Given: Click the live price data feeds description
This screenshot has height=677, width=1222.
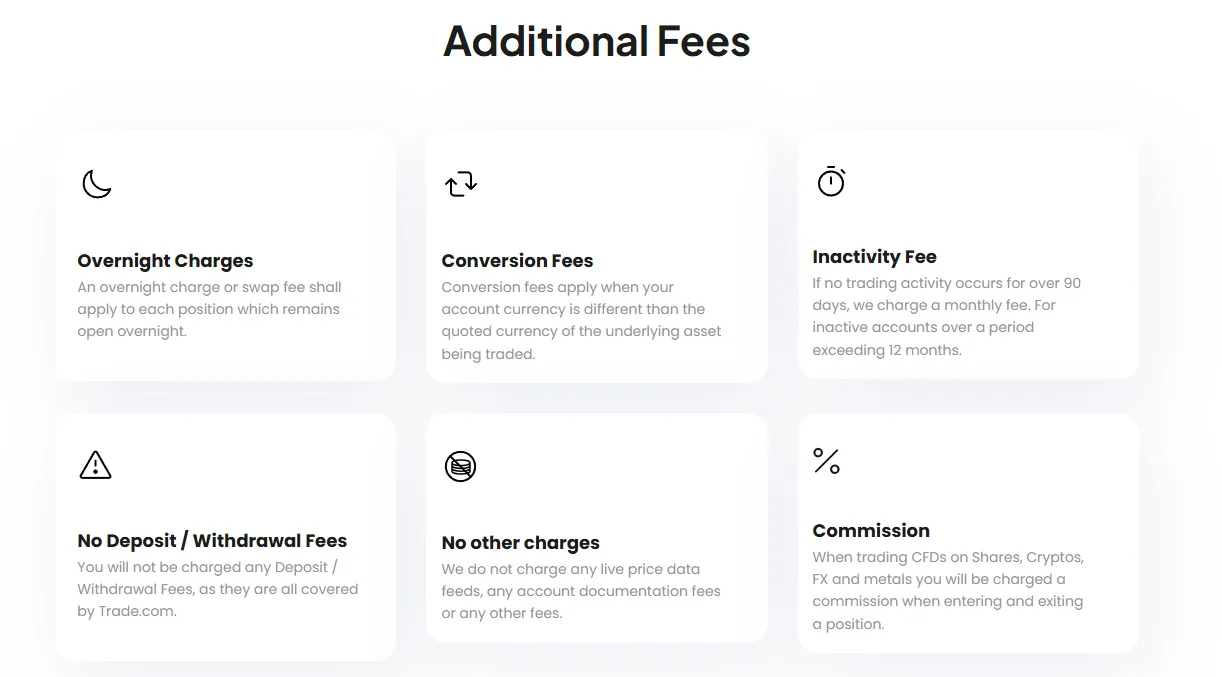Looking at the screenshot, I should tap(581, 591).
